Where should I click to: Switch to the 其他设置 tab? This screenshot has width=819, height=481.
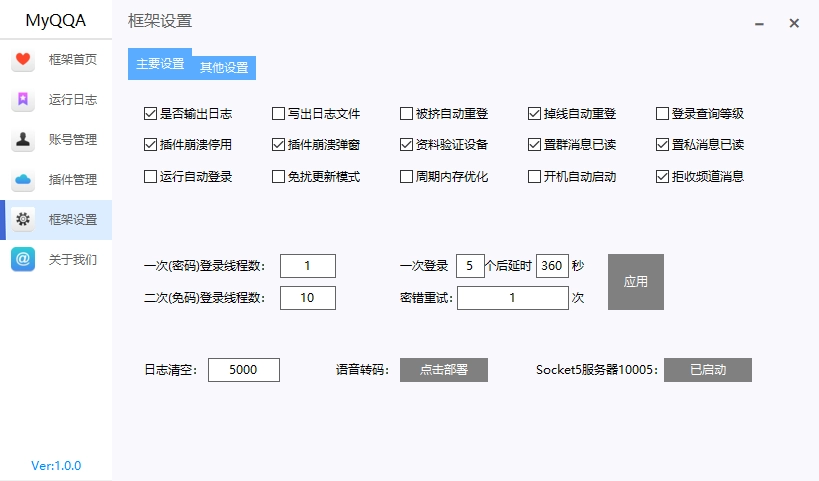[224, 68]
